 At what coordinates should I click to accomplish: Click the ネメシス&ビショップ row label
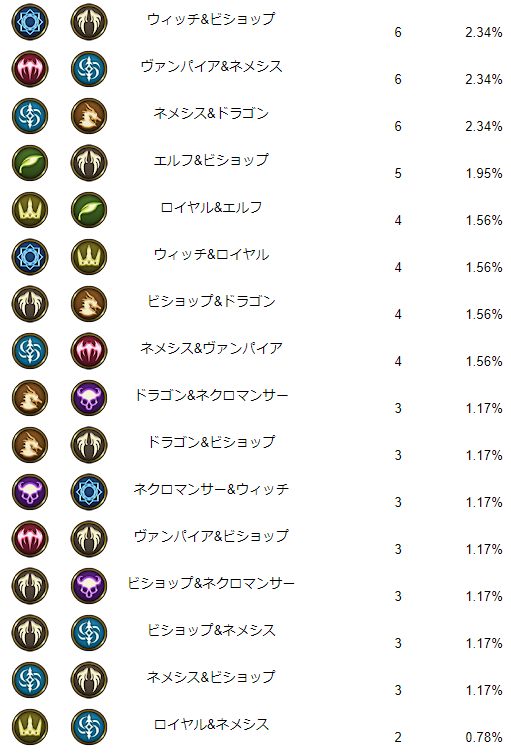(x=211, y=677)
